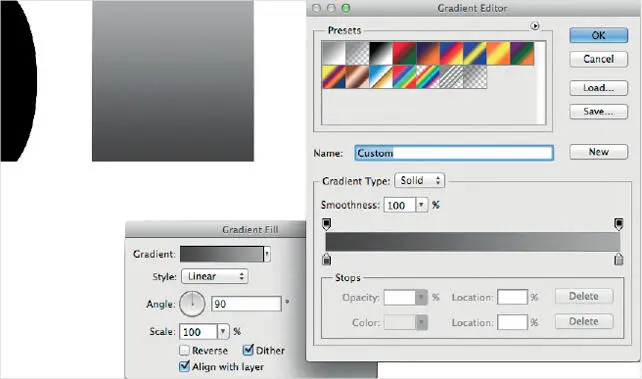The height and width of the screenshot is (379, 642).
Task: Select the Blue, Yellow, Blue gradient preset
Action: [x=475, y=53]
